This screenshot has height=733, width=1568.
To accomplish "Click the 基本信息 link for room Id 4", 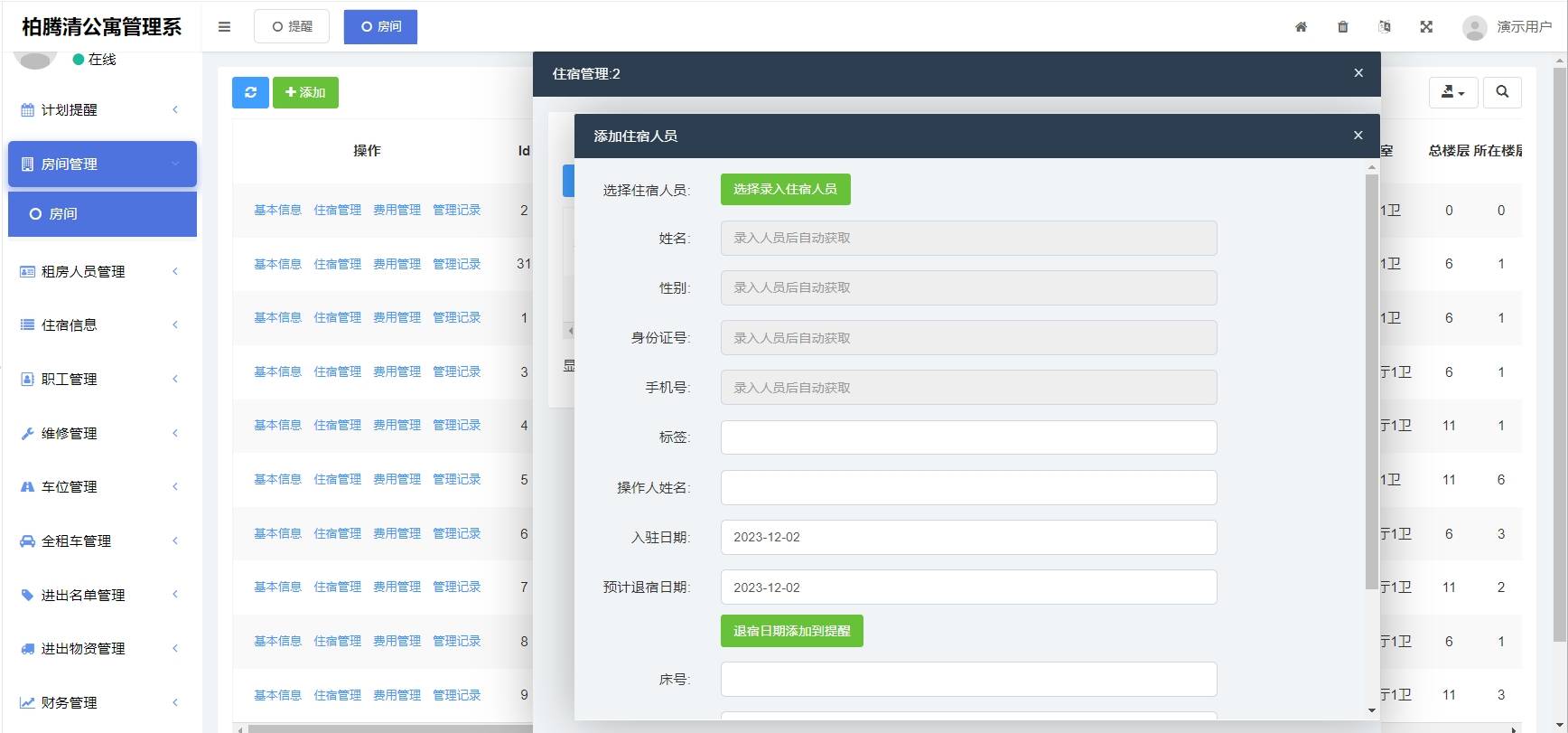I will point(277,425).
